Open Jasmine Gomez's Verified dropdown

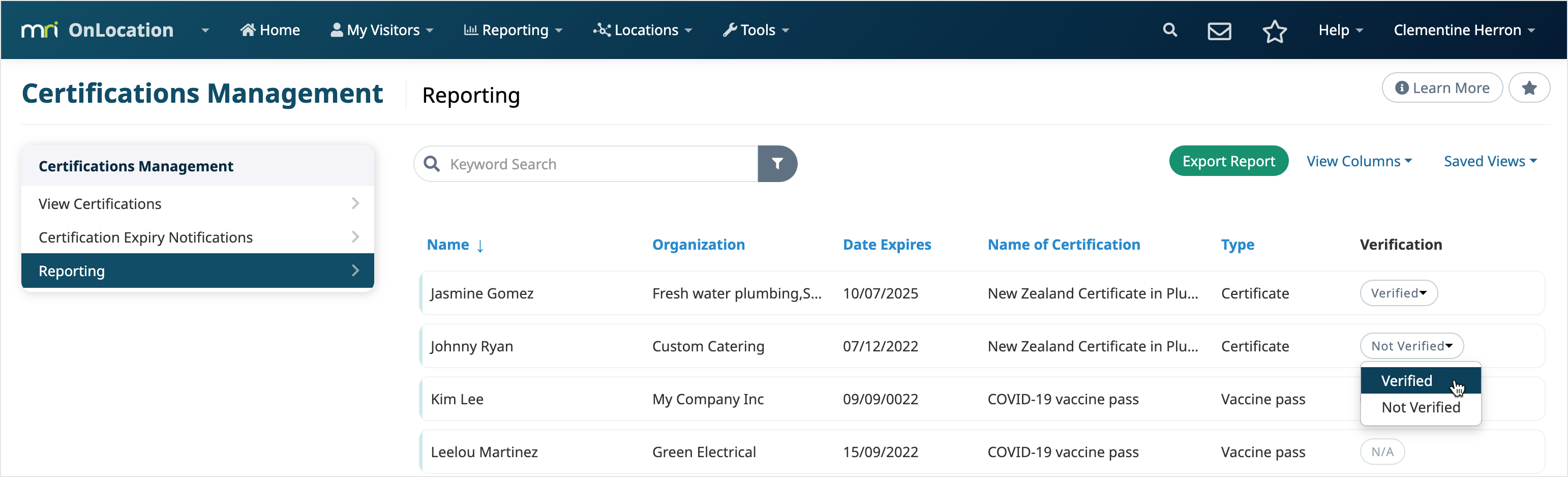[1398, 293]
